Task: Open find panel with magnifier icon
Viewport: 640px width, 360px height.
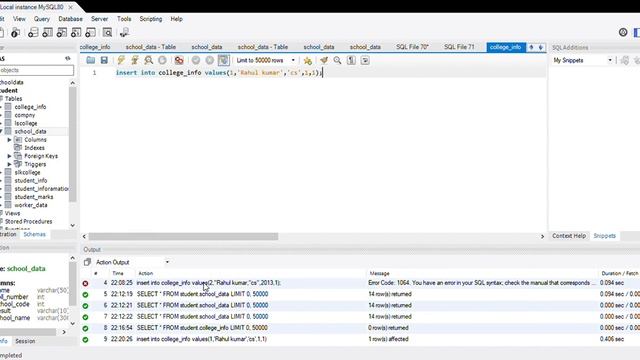Action: 338,60
